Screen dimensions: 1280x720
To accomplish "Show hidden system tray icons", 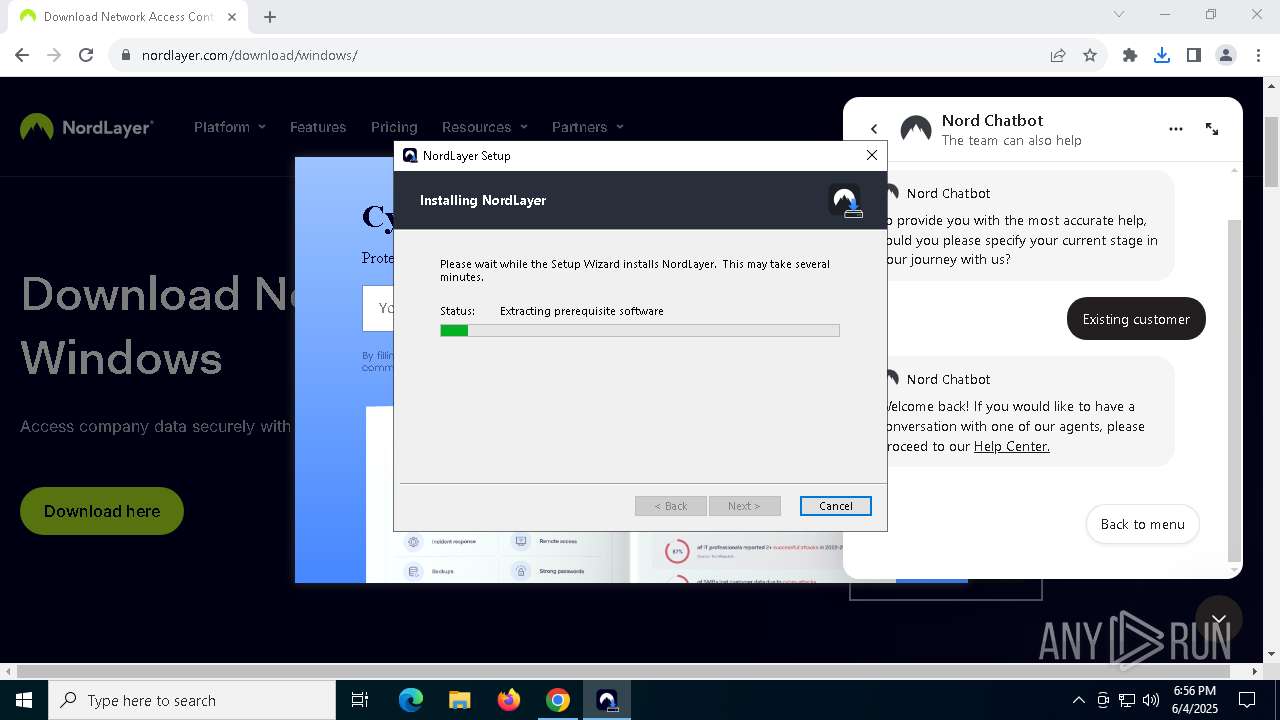I will (x=1078, y=700).
